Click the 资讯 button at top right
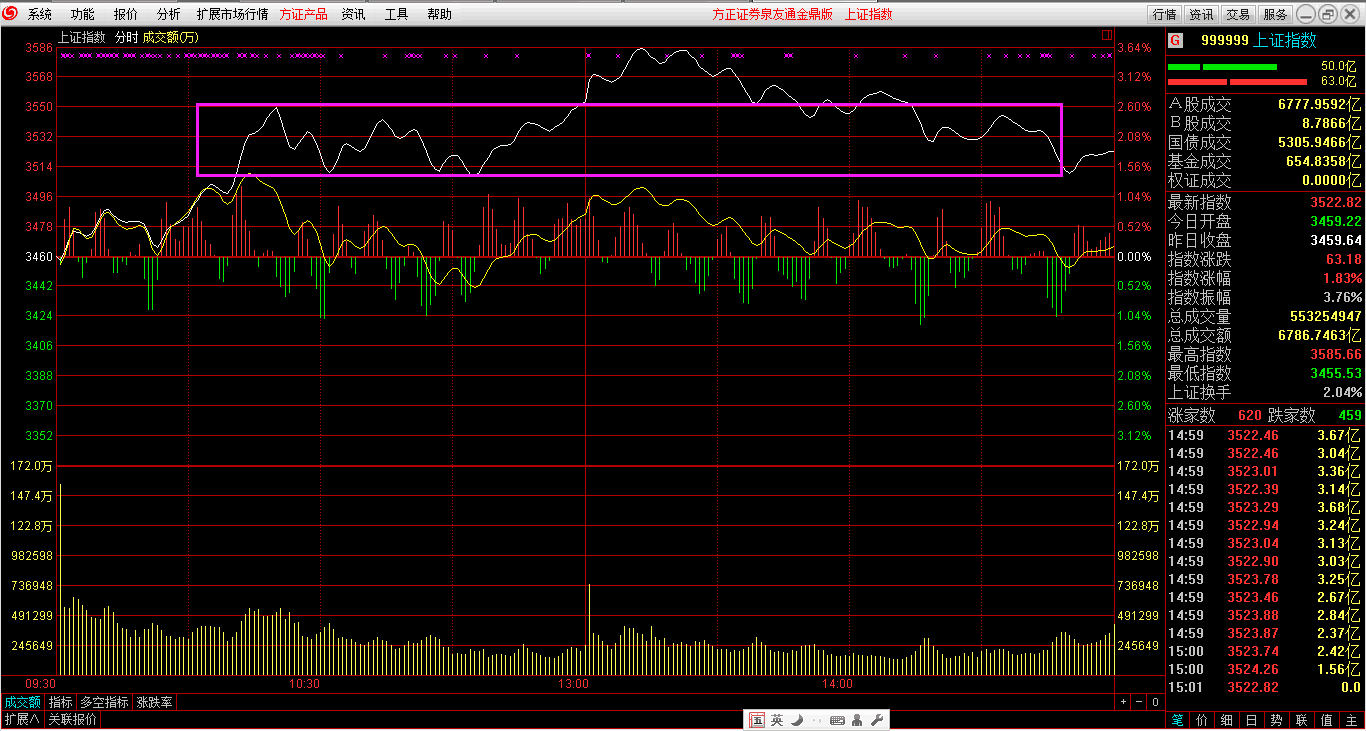This screenshot has height=731, width=1366. point(1201,14)
